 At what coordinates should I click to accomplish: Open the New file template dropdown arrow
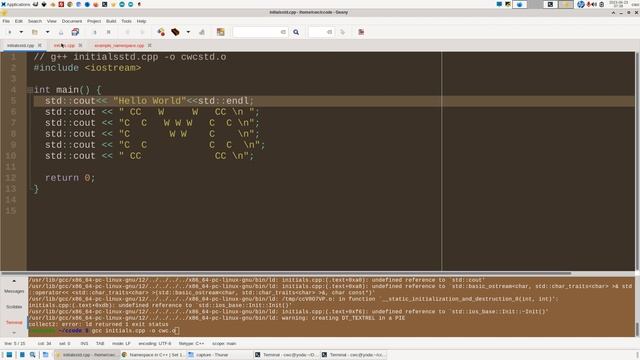coord(21,32)
